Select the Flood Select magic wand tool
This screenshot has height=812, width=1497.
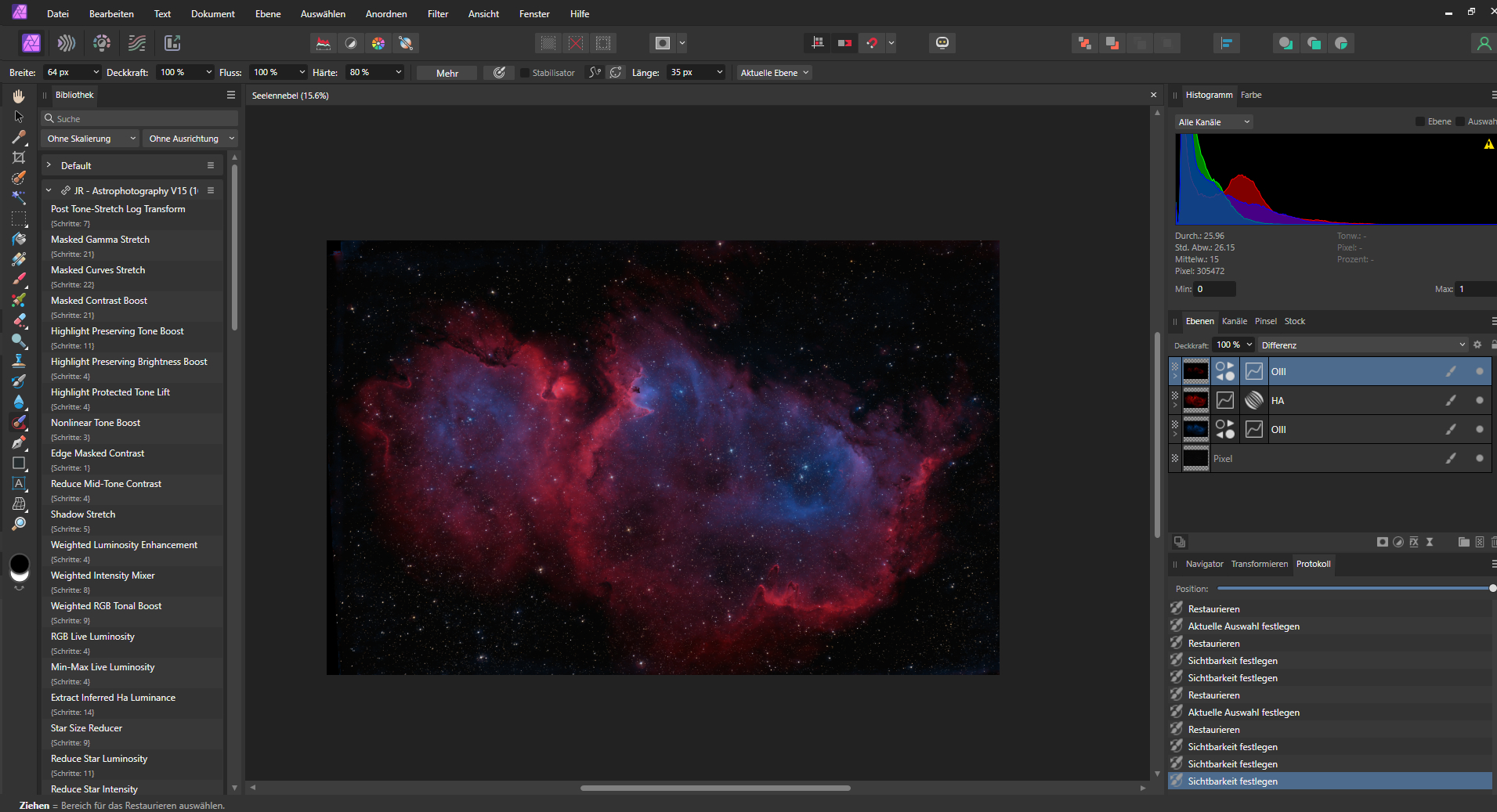19,198
